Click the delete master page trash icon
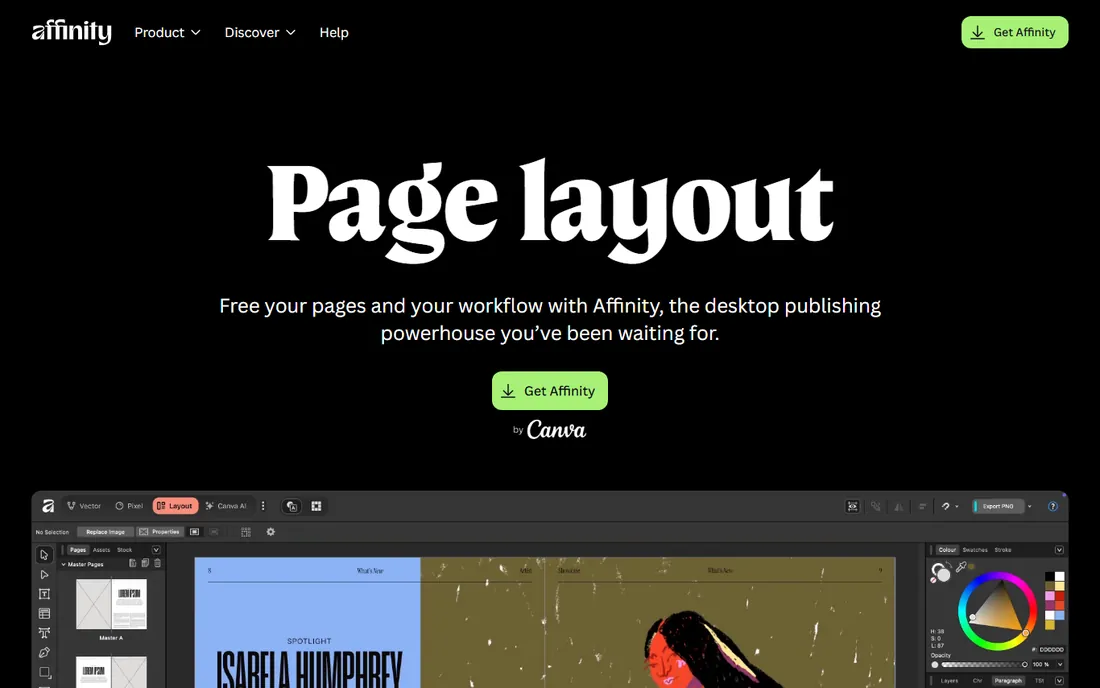 pos(157,563)
